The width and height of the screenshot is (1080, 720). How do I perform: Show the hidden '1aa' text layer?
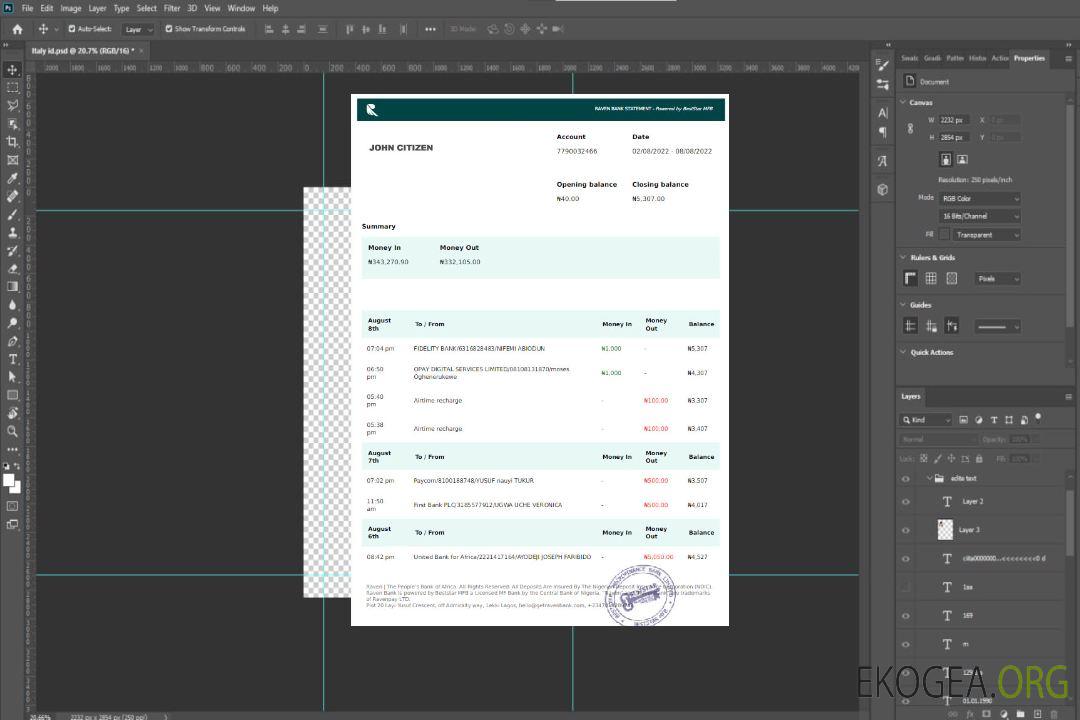(906, 588)
